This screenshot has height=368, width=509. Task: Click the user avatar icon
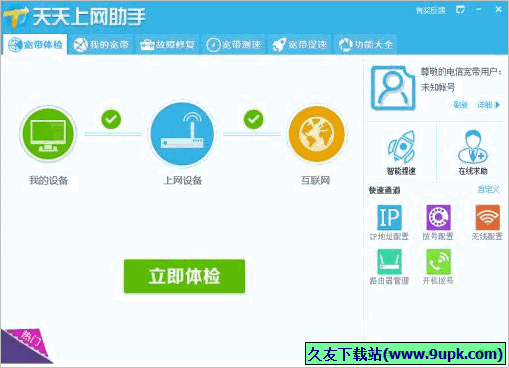click(x=393, y=88)
